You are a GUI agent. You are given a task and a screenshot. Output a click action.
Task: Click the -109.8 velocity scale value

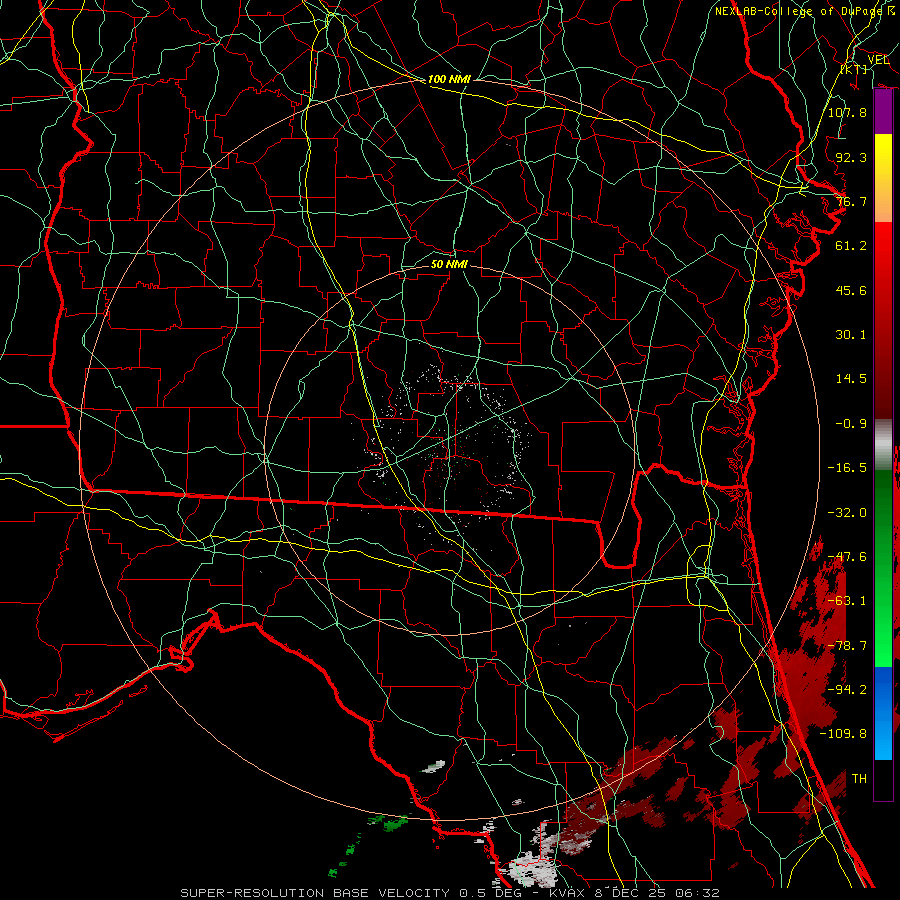[843, 734]
